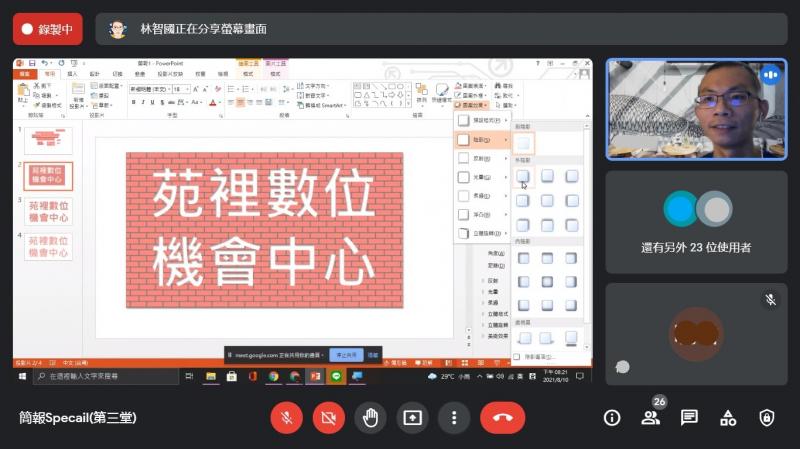Viewport: 800px width, 449px height.
Task: Open the three-dot more options menu
Action: coord(454,418)
